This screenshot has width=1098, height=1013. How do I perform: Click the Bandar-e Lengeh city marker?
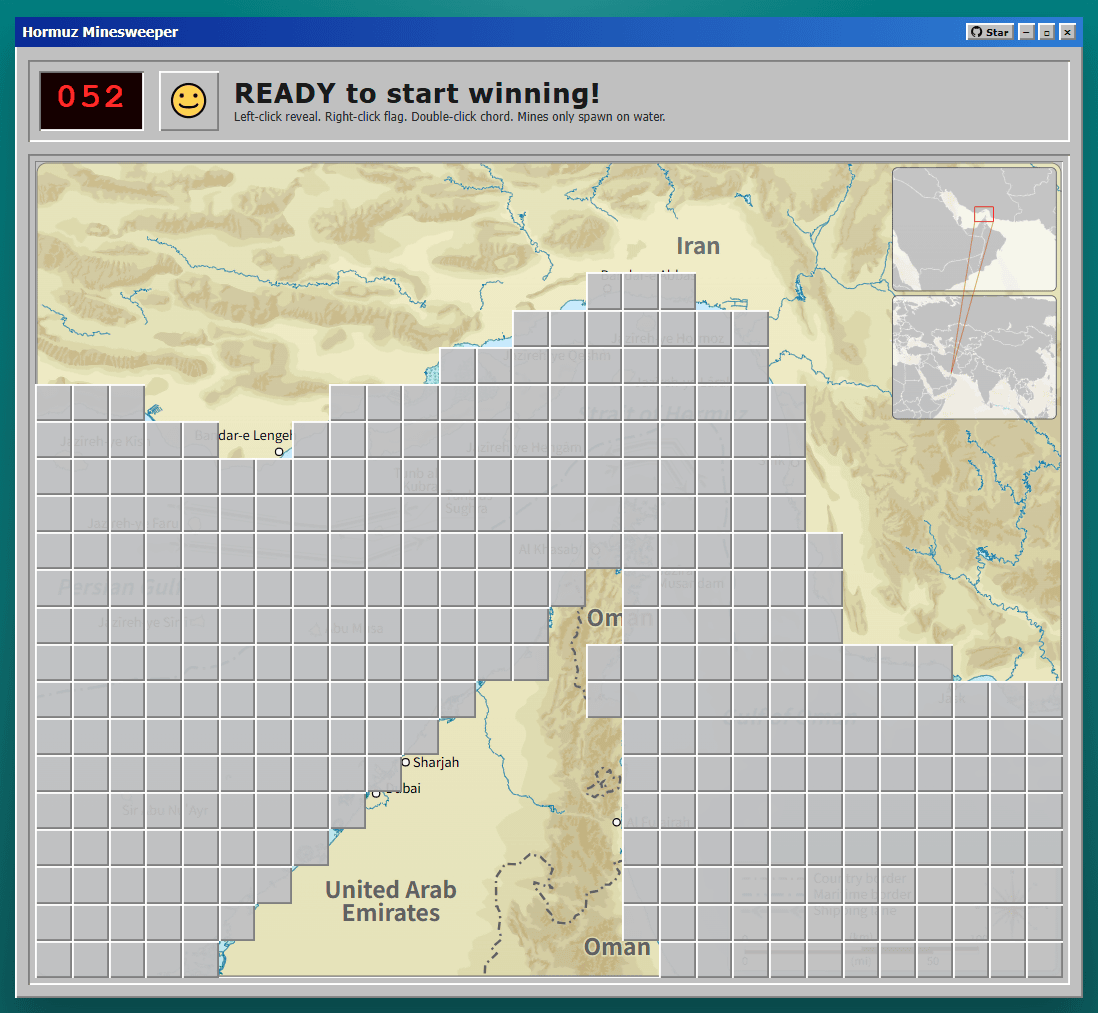click(279, 452)
